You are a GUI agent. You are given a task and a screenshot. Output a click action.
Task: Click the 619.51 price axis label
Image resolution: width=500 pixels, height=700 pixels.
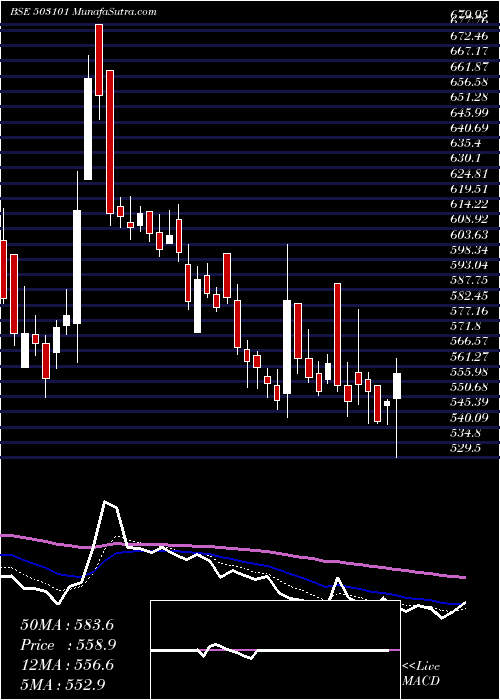pos(469,188)
